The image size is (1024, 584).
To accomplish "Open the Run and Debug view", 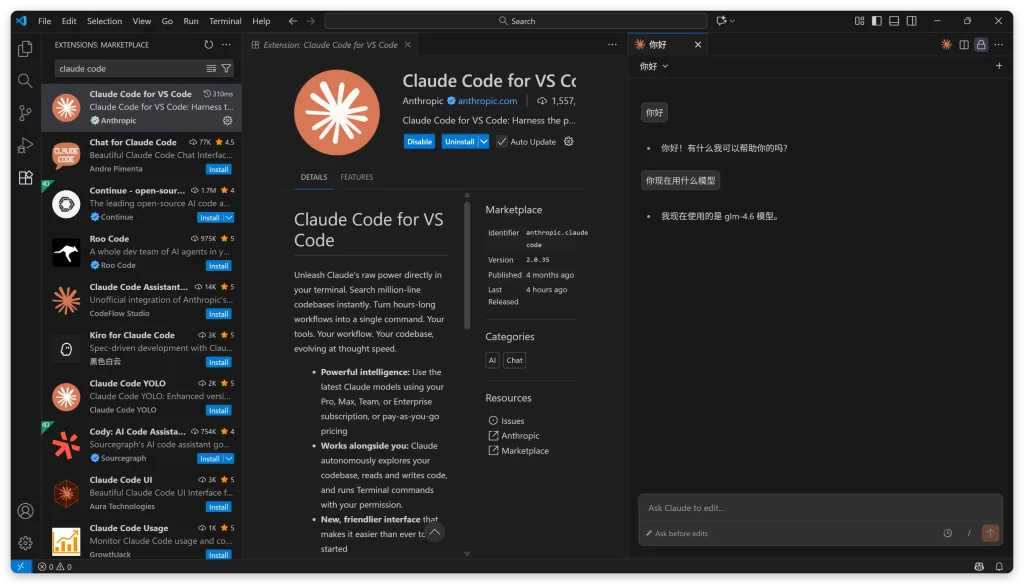I will 25,146.
